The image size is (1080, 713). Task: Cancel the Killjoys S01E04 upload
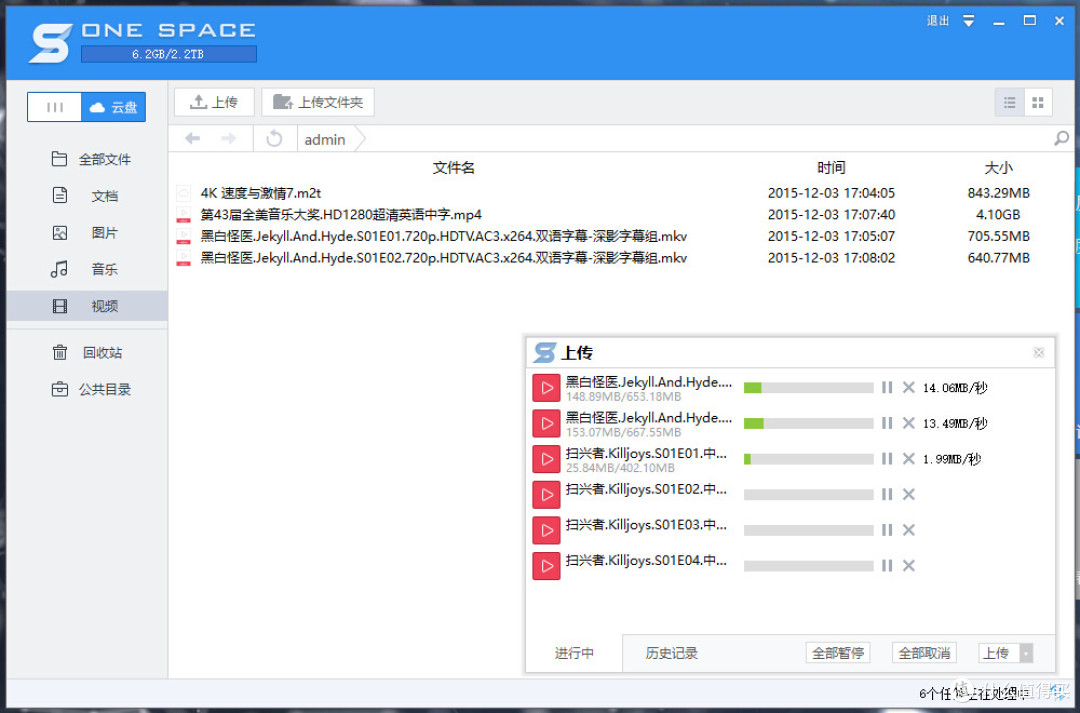[908, 566]
